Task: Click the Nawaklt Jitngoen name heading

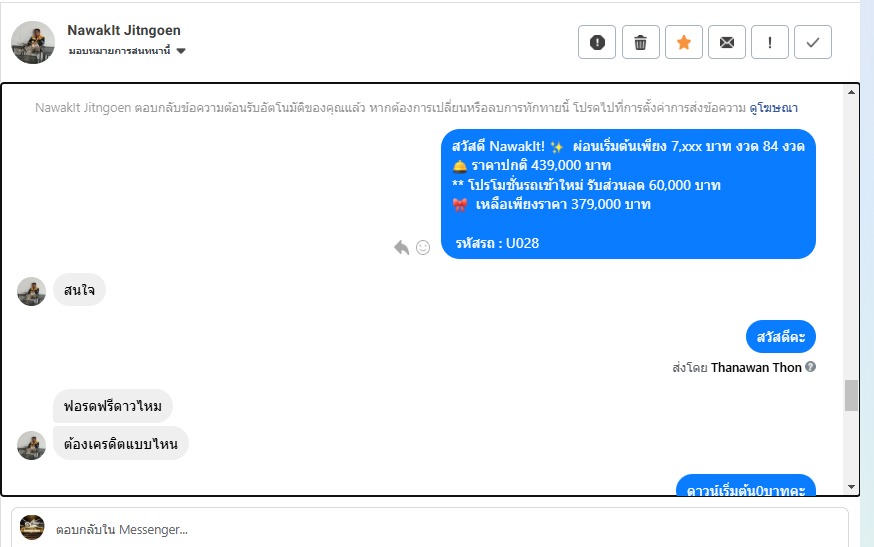Action: coord(124,30)
